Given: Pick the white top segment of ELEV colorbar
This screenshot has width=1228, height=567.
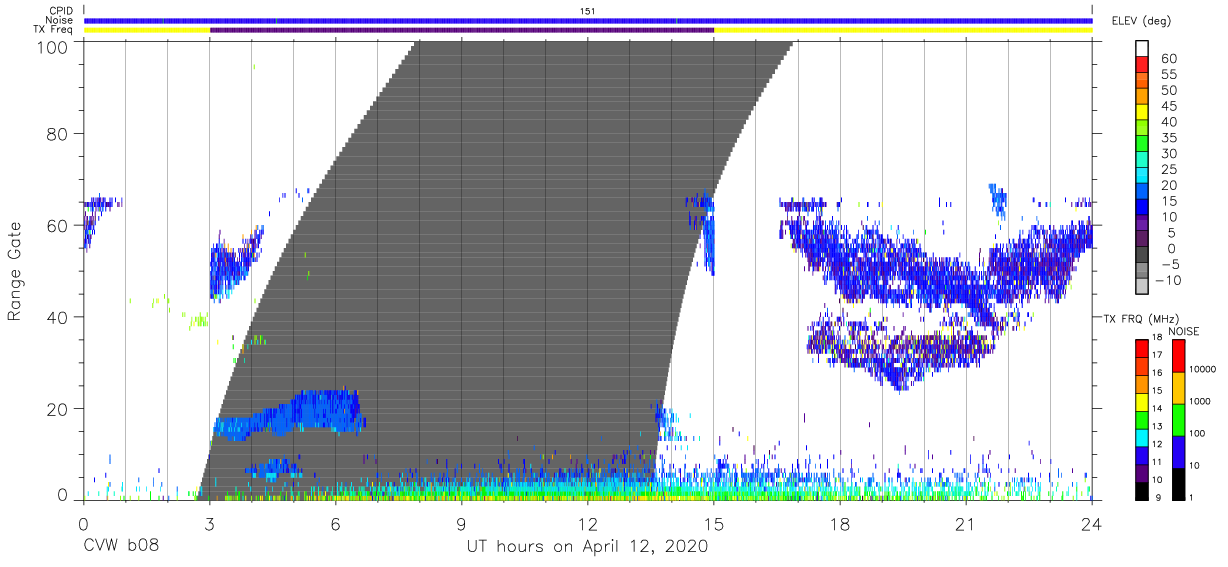Looking at the screenshot, I should 1141,49.
